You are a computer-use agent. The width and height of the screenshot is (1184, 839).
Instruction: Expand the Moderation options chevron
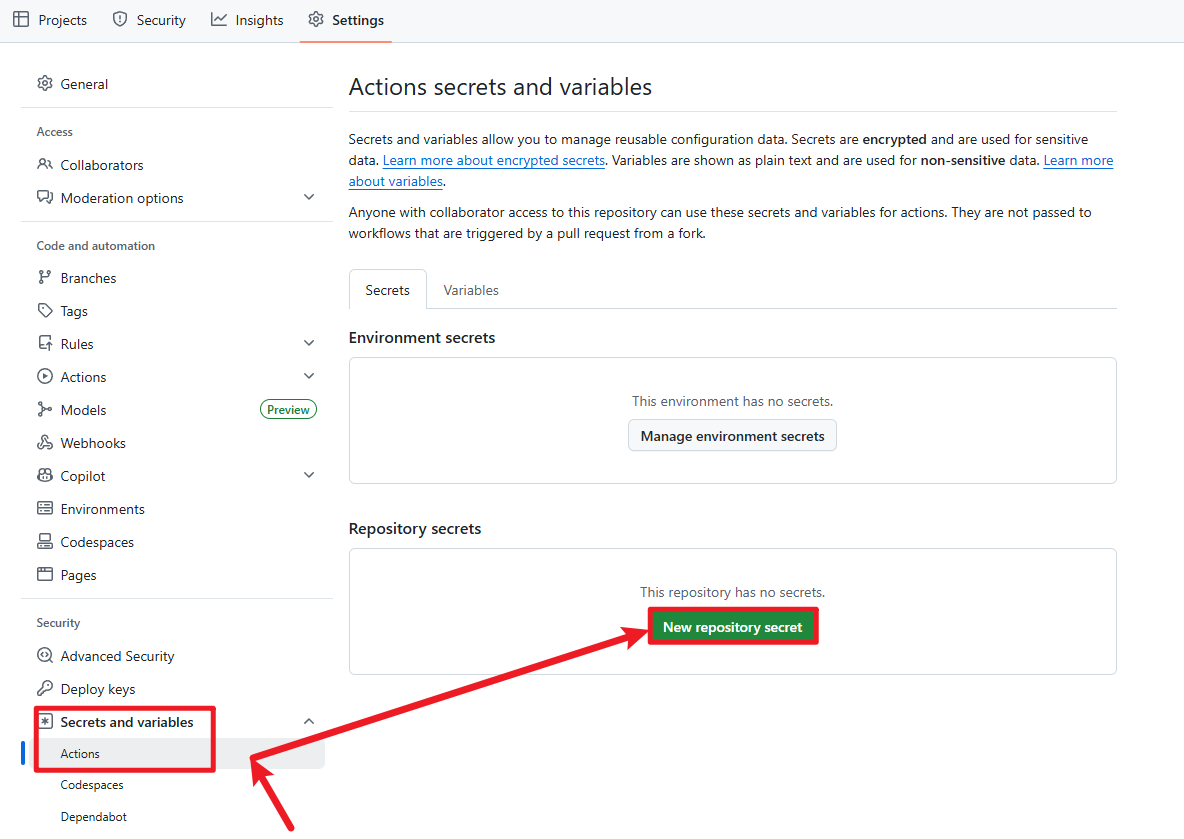click(309, 197)
